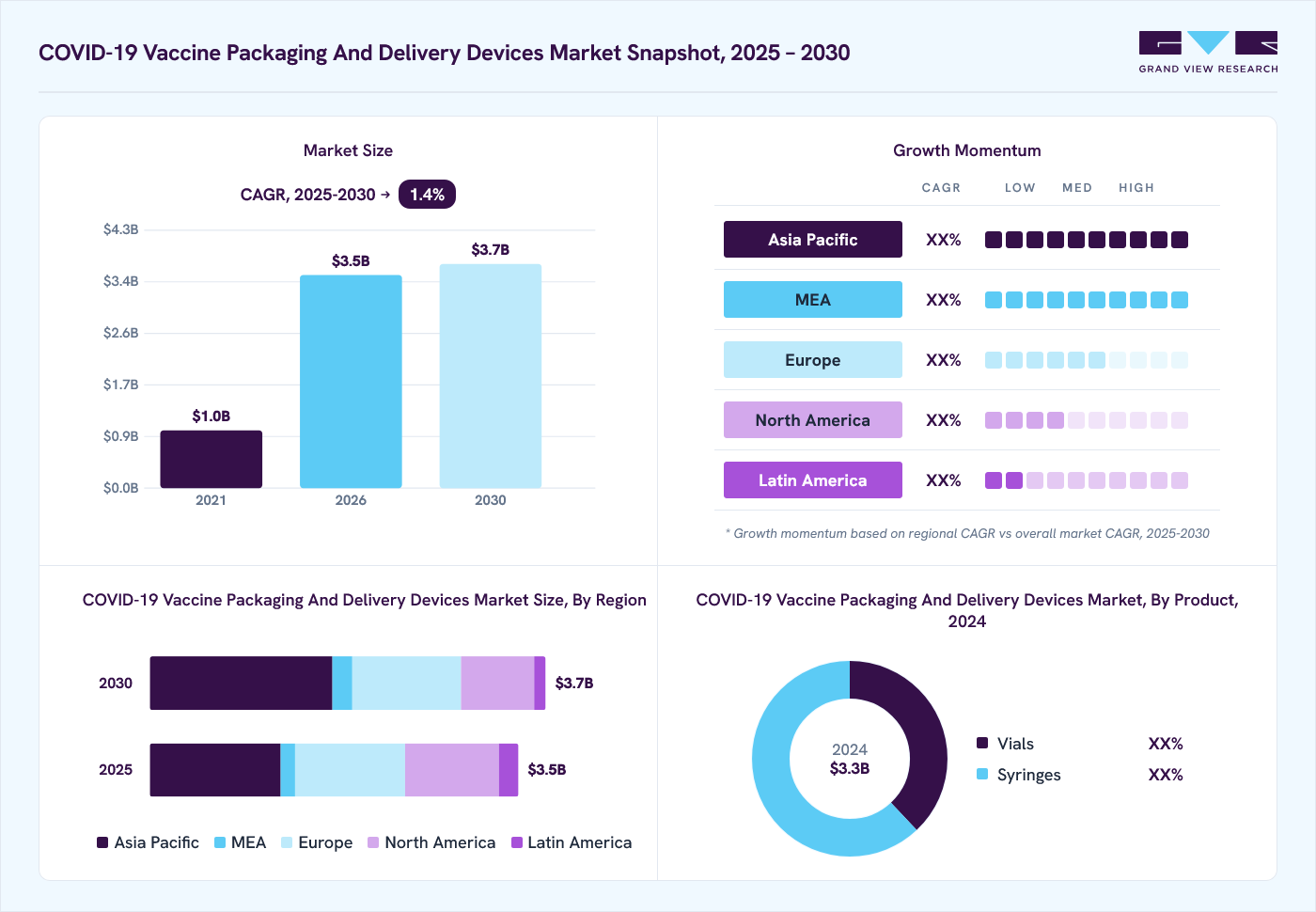This screenshot has height=912, width=1316.
Task: Click the growth momentum footnote text
Action: coord(967,533)
